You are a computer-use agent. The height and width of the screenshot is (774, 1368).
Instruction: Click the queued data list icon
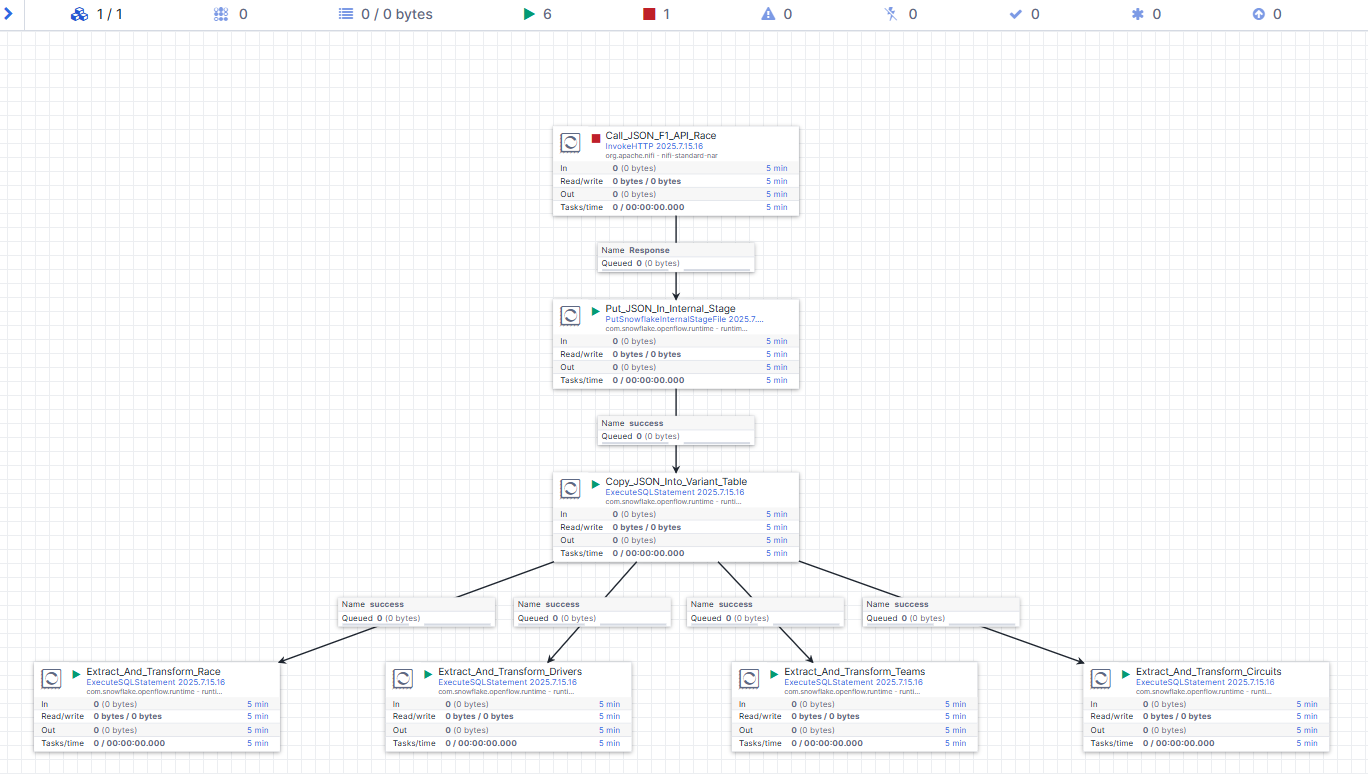pyautogui.click(x=346, y=14)
